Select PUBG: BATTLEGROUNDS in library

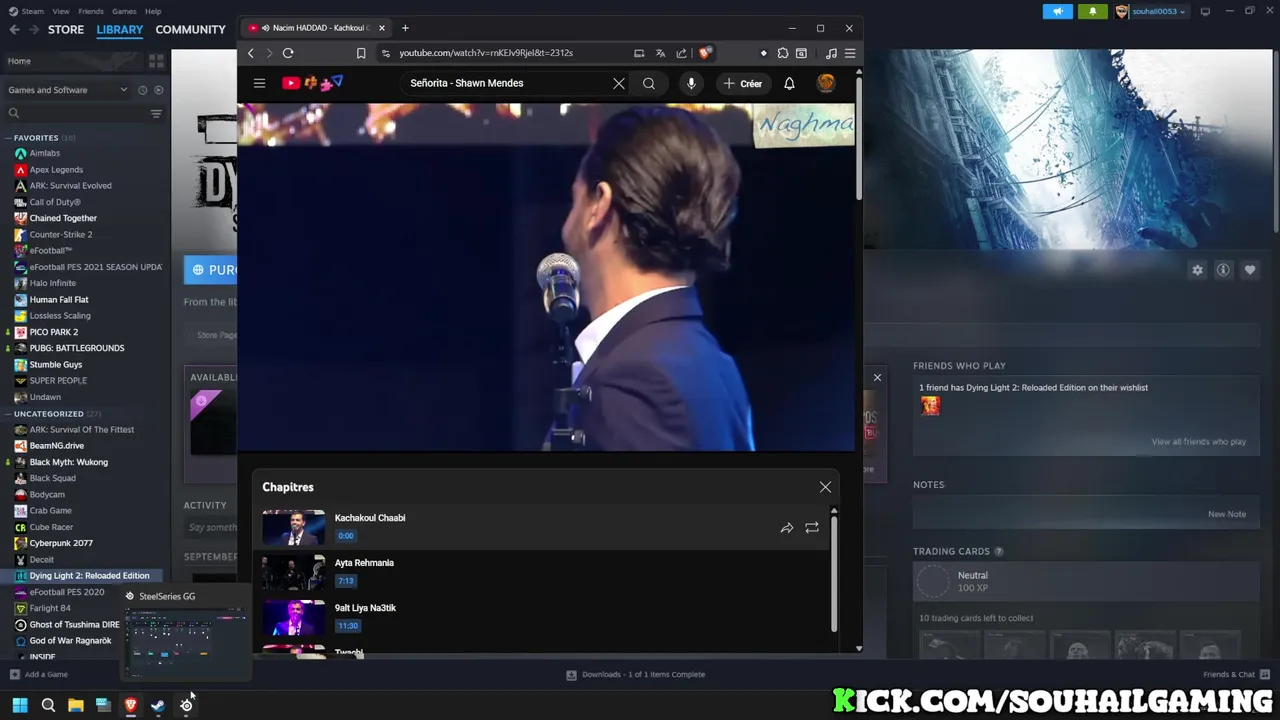click(77, 348)
